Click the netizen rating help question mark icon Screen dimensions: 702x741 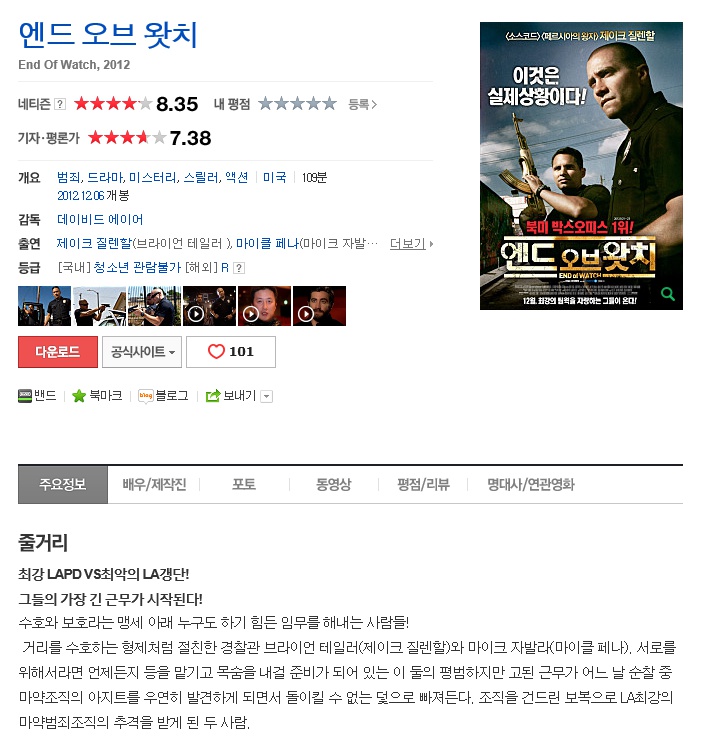tap(60, 104)
